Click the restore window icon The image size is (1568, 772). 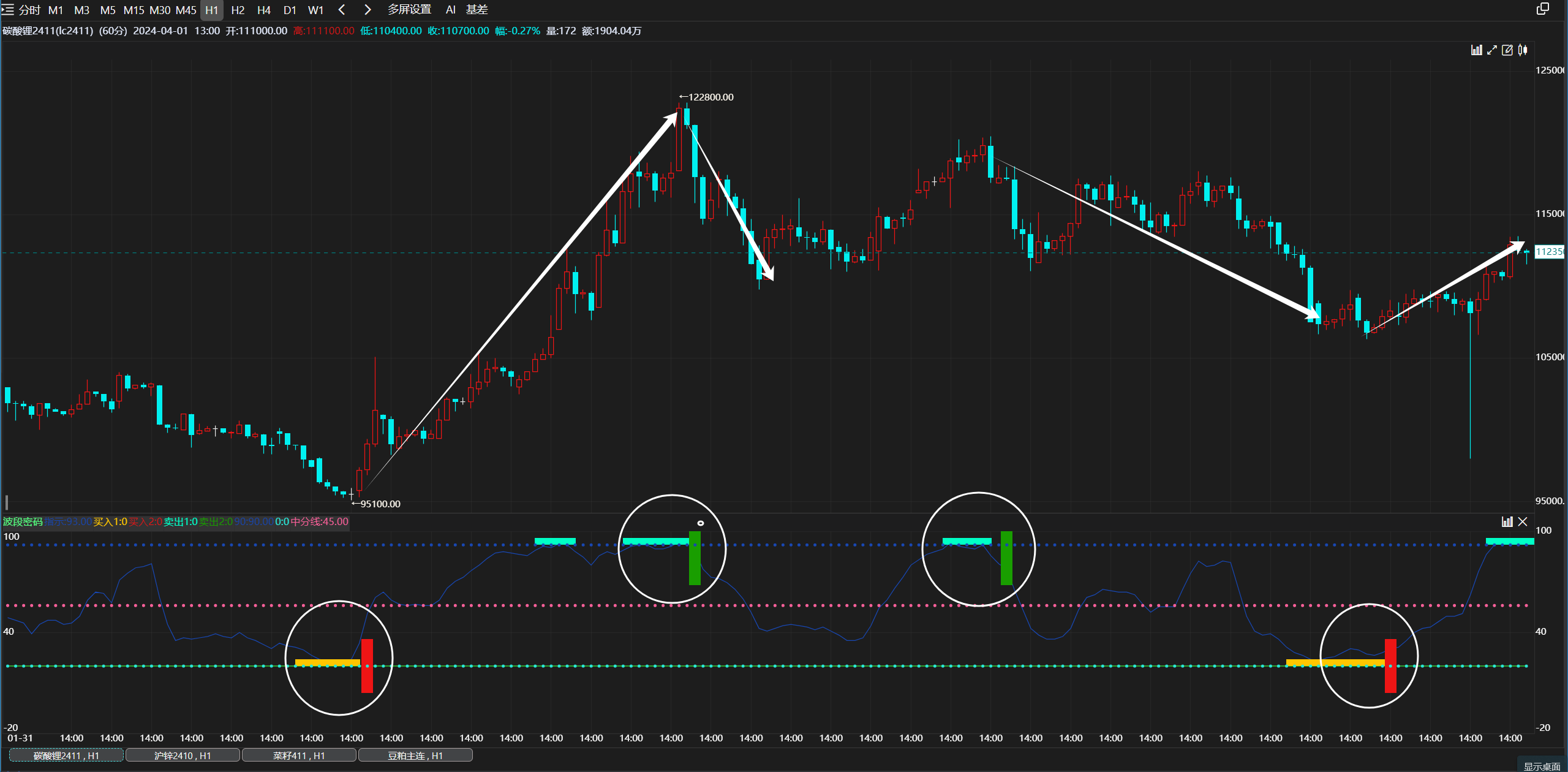[1543, 9]
